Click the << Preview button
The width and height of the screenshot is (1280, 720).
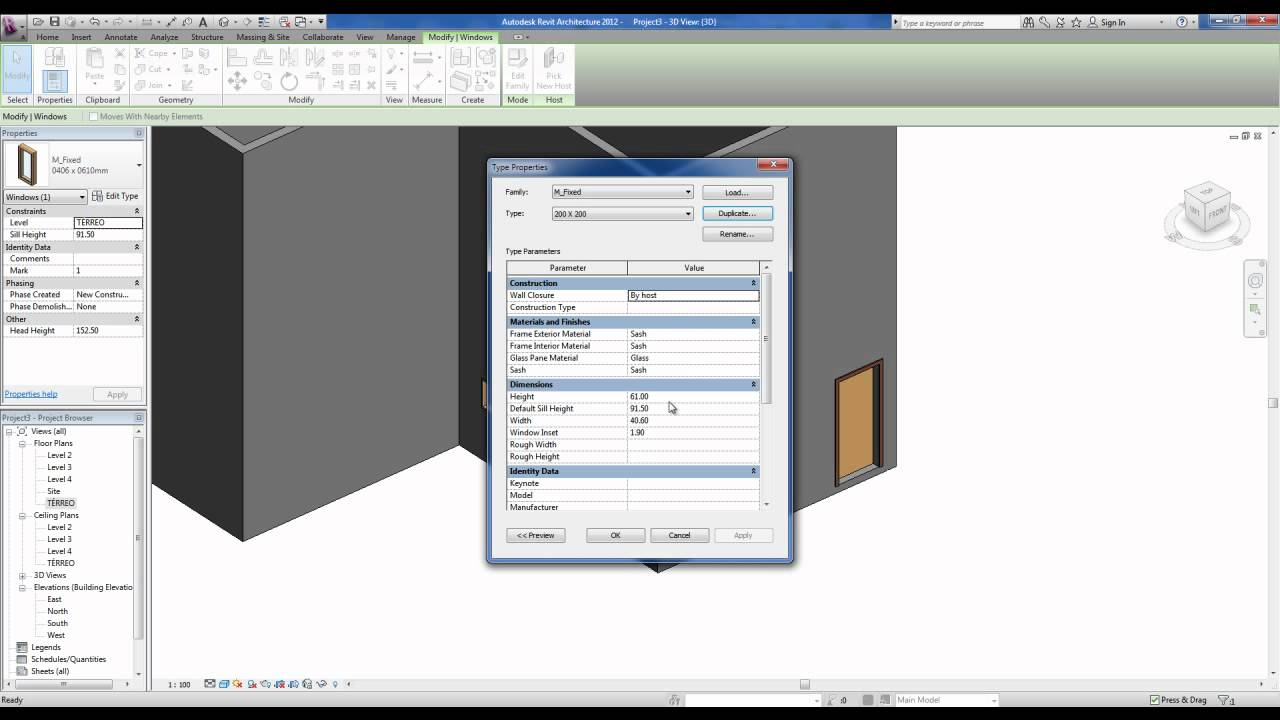coord(536,535)
